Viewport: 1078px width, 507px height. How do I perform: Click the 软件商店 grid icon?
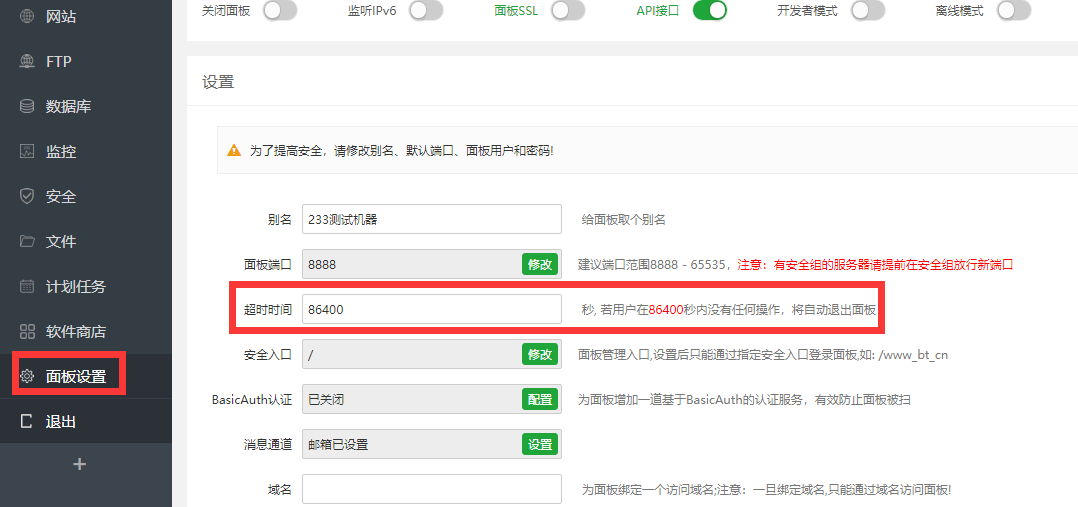click(x=27, y=332)
